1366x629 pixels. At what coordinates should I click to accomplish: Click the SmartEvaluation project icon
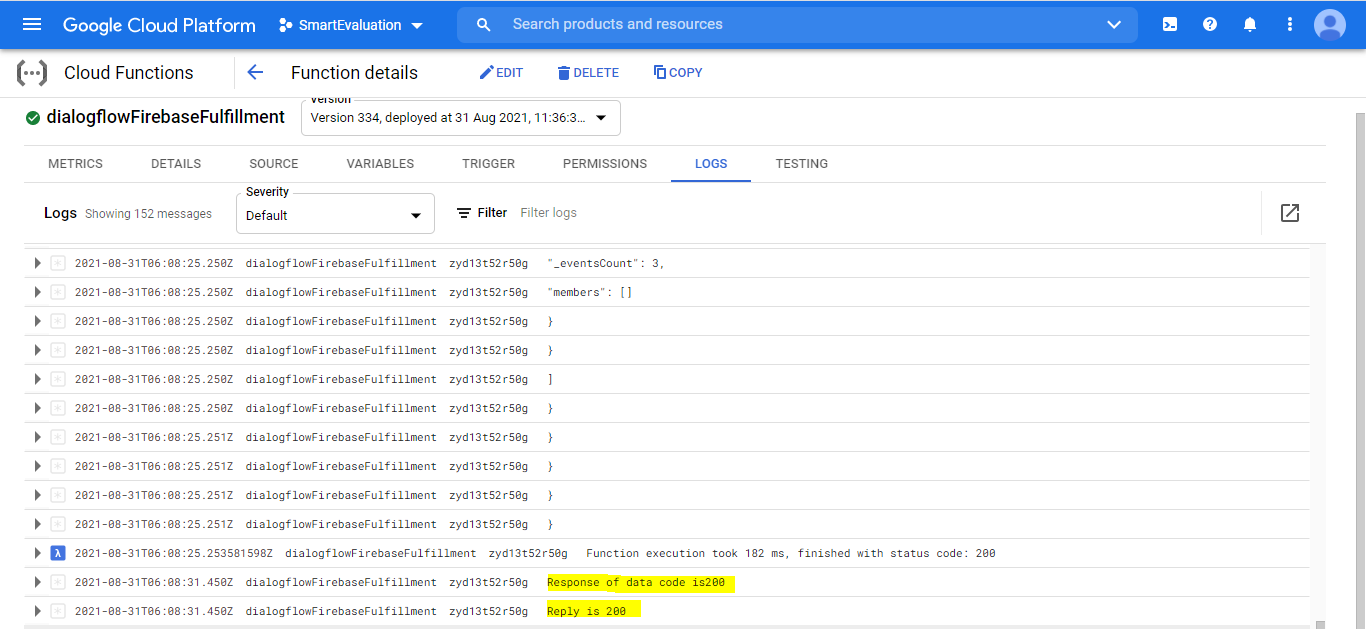point(286,25)
